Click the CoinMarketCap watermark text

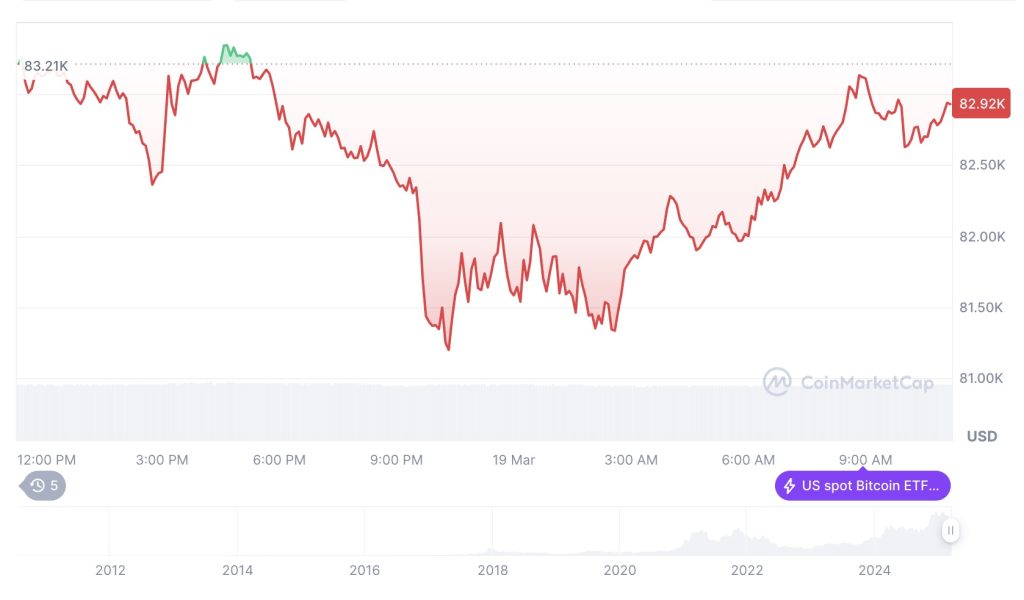point(867,383)
